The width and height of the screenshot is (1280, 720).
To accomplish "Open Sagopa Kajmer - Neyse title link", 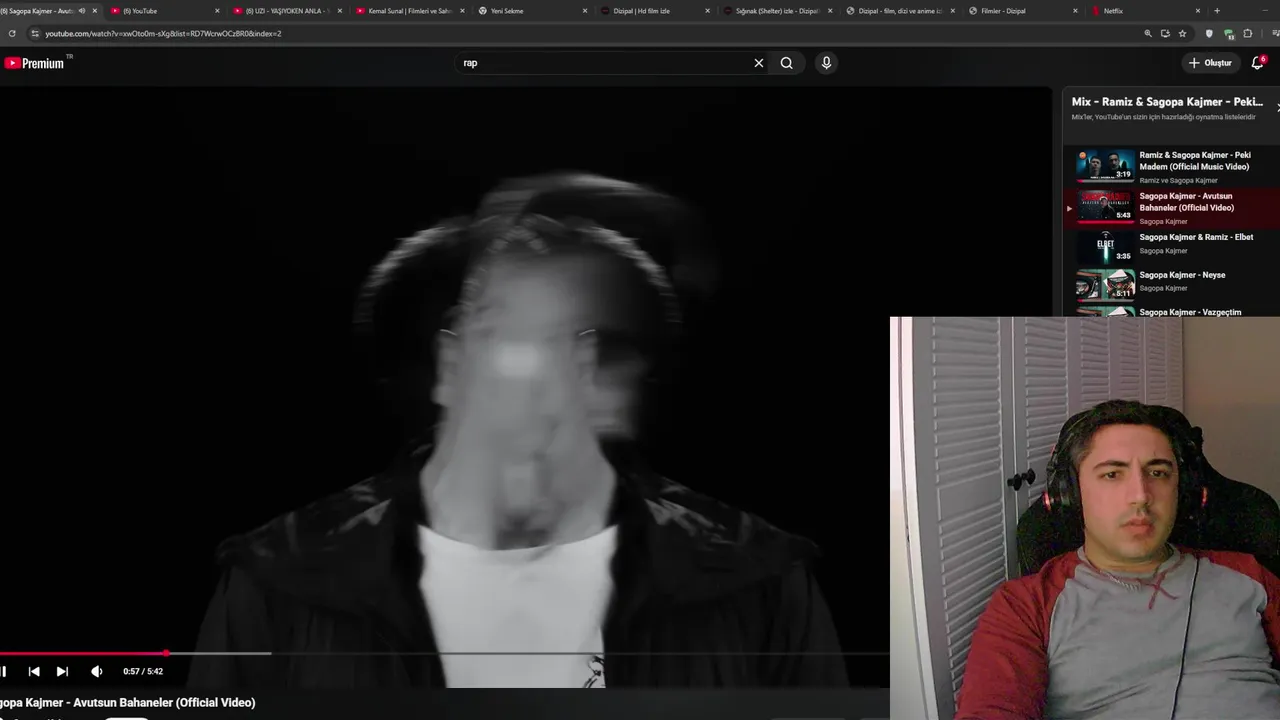I will [1182, 275].
